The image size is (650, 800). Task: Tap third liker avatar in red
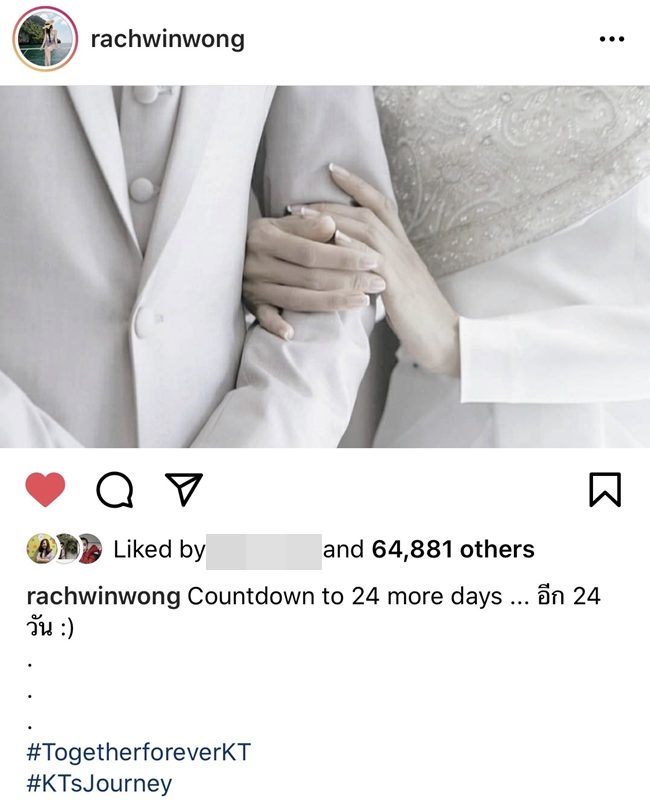[89, 549]
